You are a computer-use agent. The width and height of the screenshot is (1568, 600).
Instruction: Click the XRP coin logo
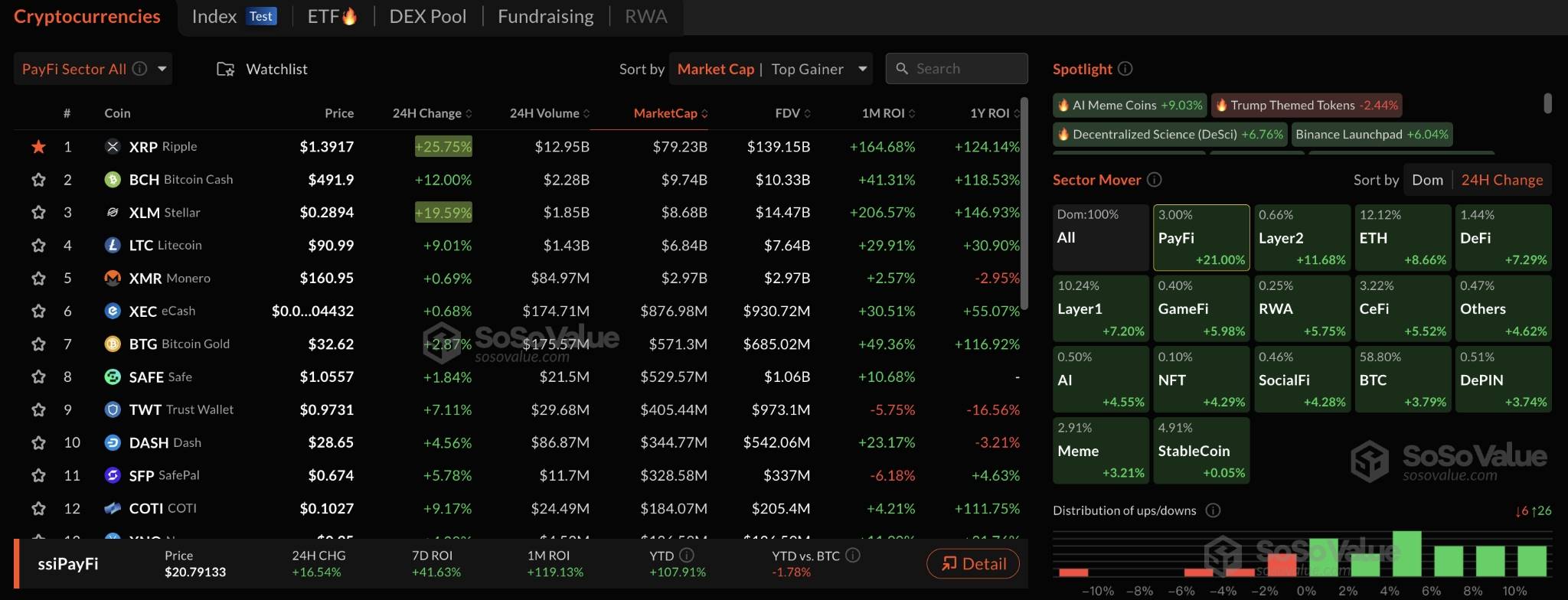click(x=113, y=146)
